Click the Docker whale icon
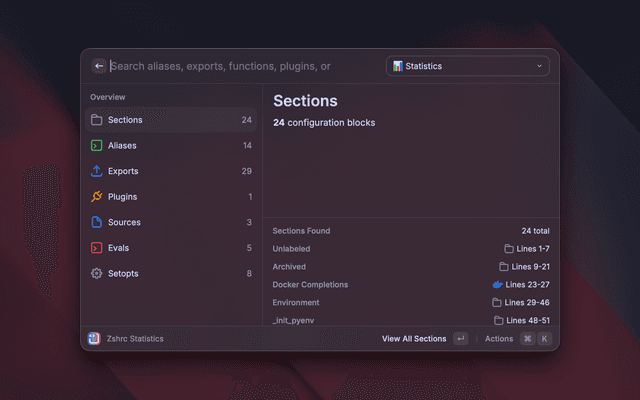The width and height of the screenshot is (640, 400). coord(497,285)
